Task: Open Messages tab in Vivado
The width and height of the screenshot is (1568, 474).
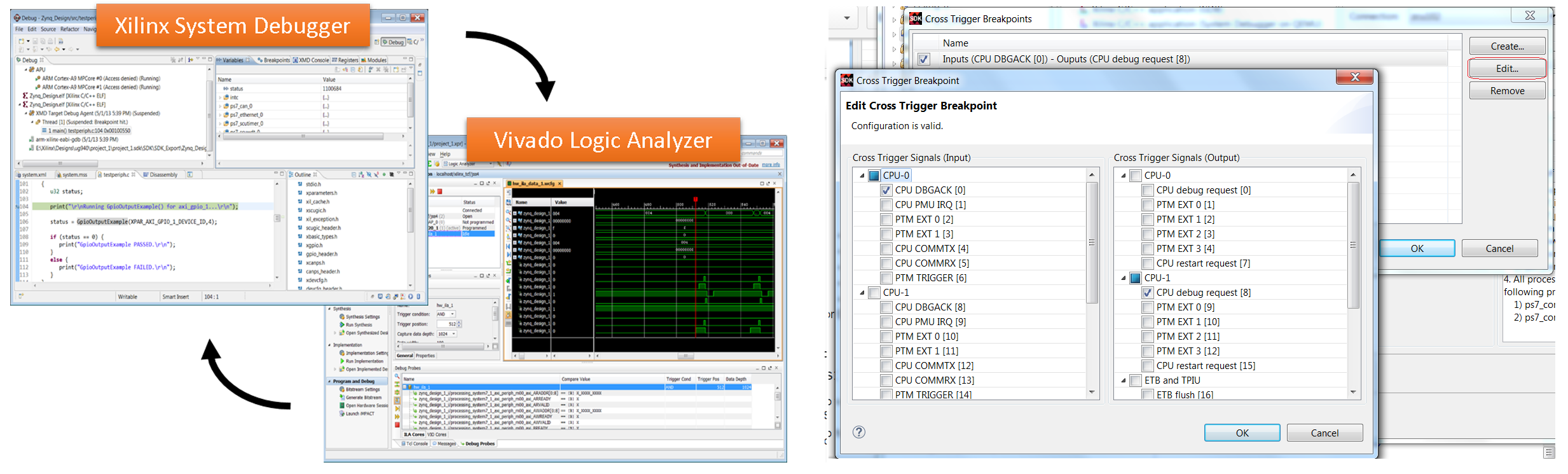Action: 444,443
